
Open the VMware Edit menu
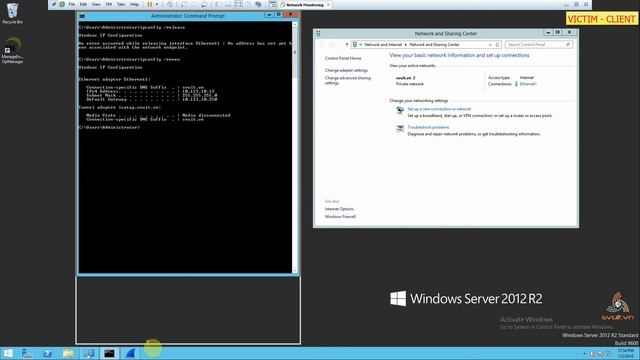[83, 4]
